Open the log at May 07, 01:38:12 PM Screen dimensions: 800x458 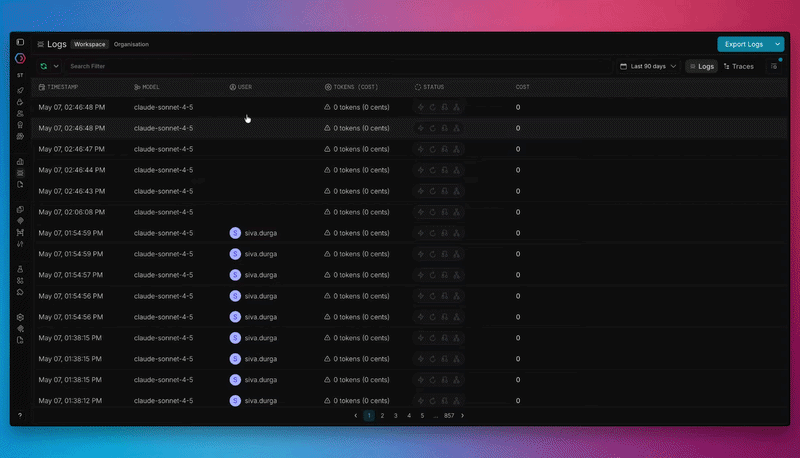coord(409,401)
